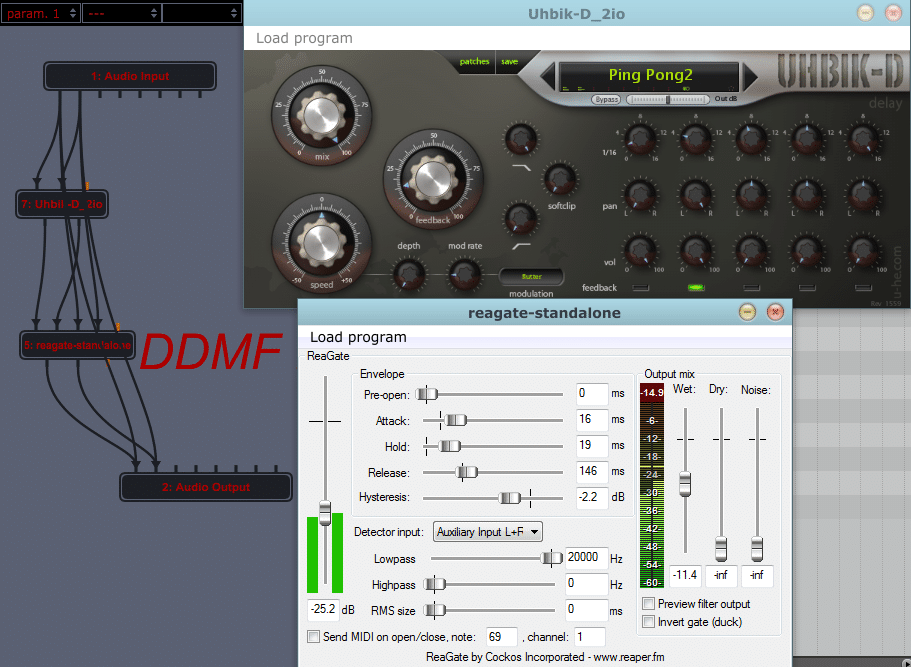Click the next preset arrow in Uhbik-D
This screenshot has height=667, width=911.
point(750,76)
